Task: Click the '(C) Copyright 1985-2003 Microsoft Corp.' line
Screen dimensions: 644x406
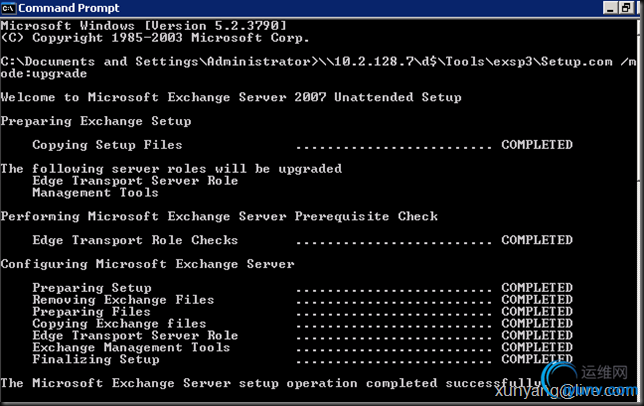Action: click(155, 38)
